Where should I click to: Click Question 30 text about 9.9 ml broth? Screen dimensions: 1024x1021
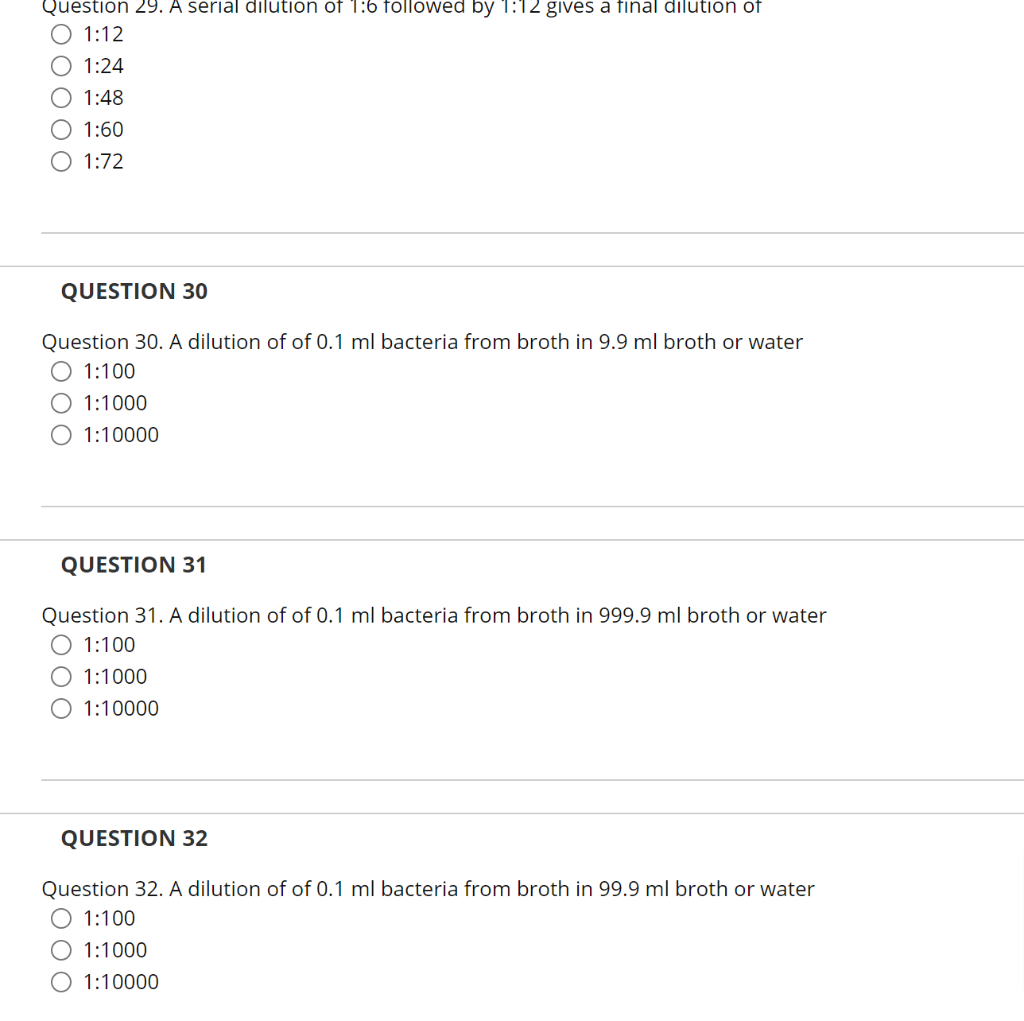point(422,342)
